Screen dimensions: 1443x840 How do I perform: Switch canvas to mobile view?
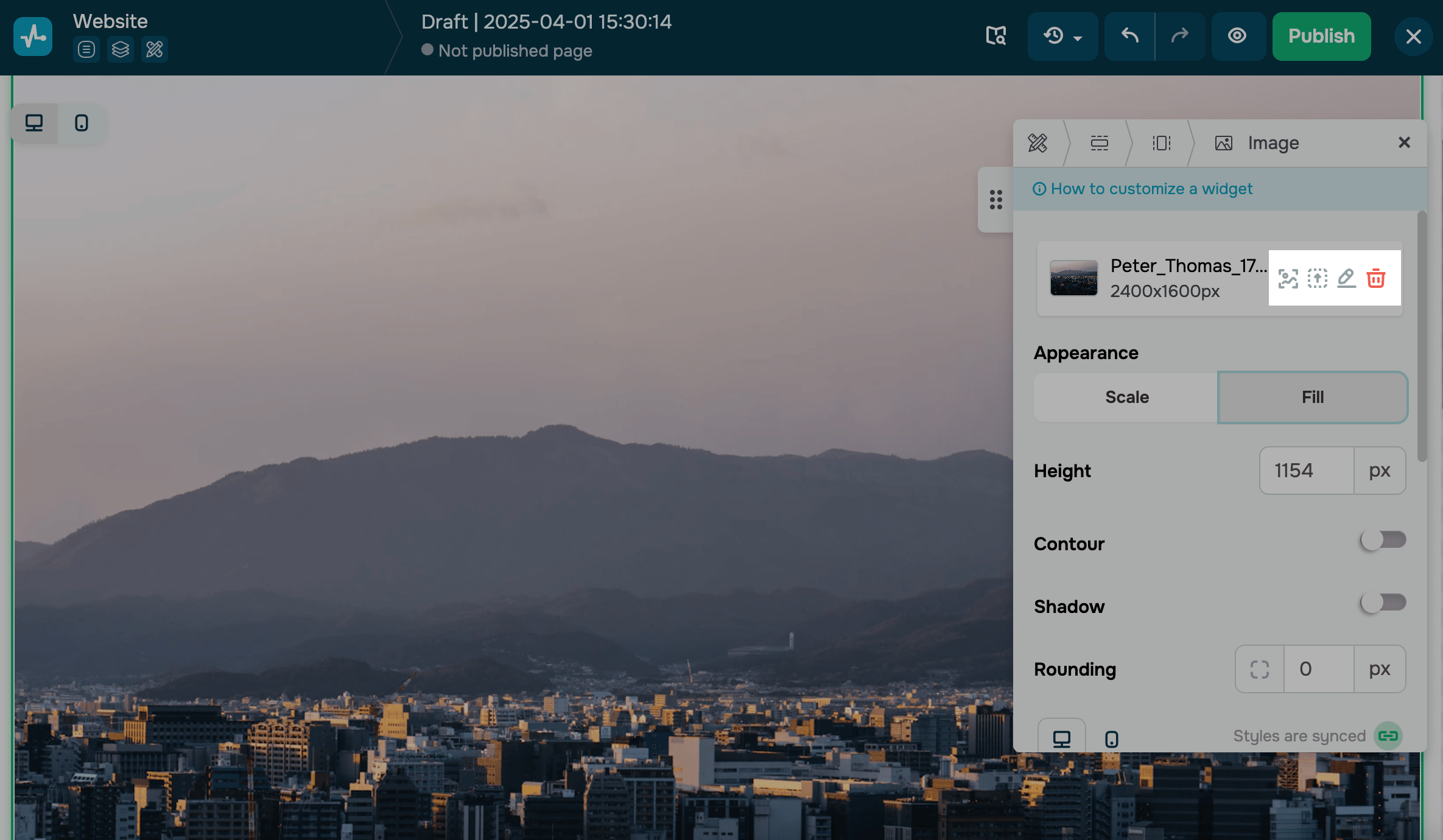coord(82,124)
